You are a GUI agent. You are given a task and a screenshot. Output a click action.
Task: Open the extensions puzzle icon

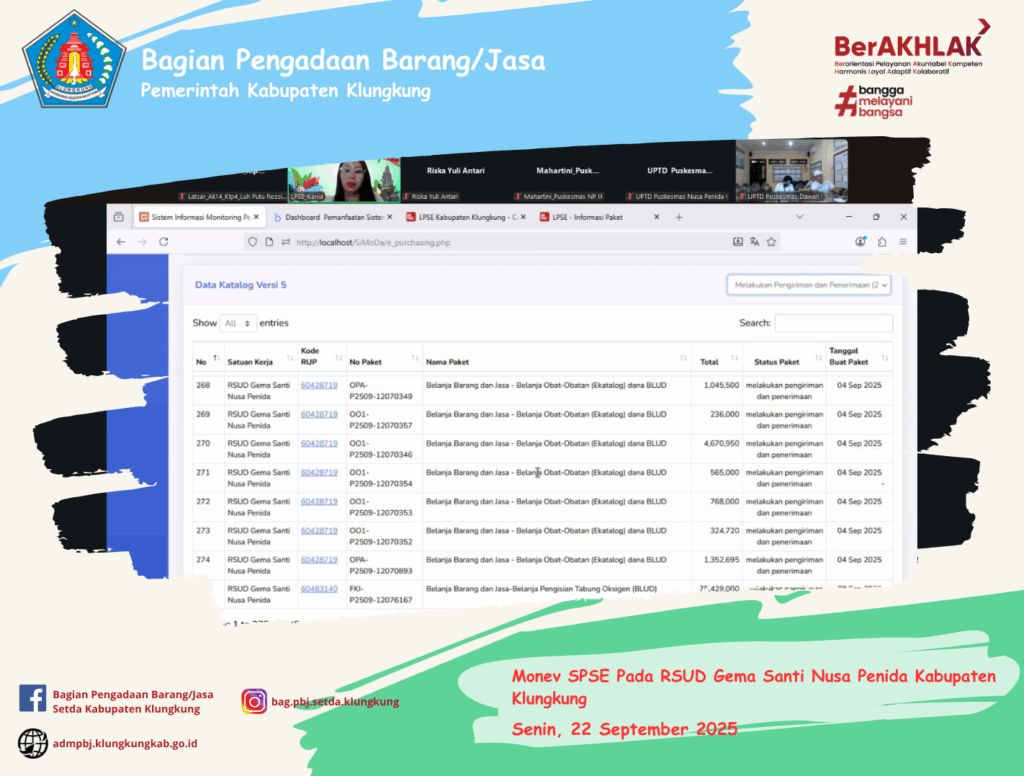pyautogui.click(x=882, y=242)
